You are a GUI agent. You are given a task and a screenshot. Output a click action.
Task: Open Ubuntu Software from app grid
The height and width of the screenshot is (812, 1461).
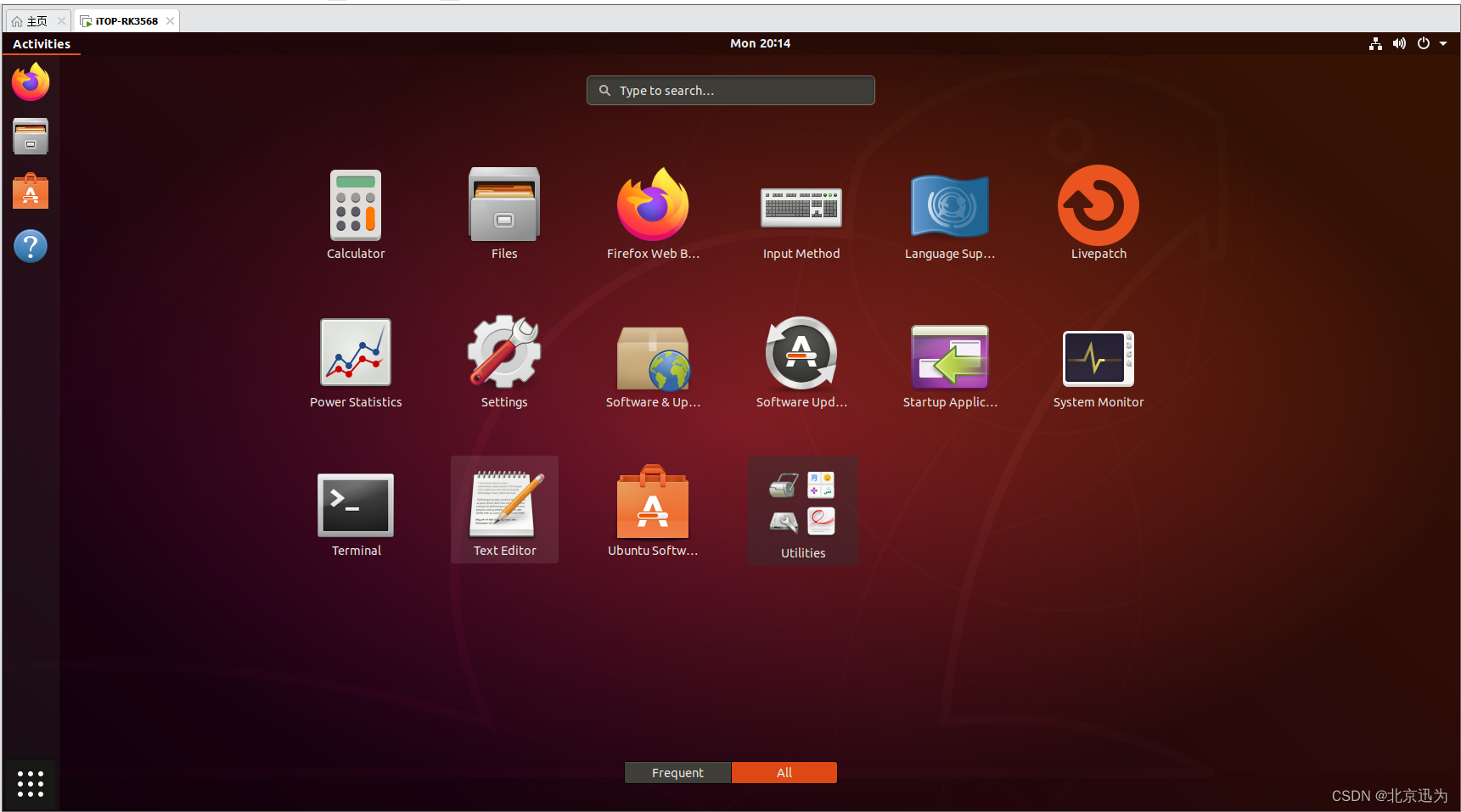click(653, 511)
